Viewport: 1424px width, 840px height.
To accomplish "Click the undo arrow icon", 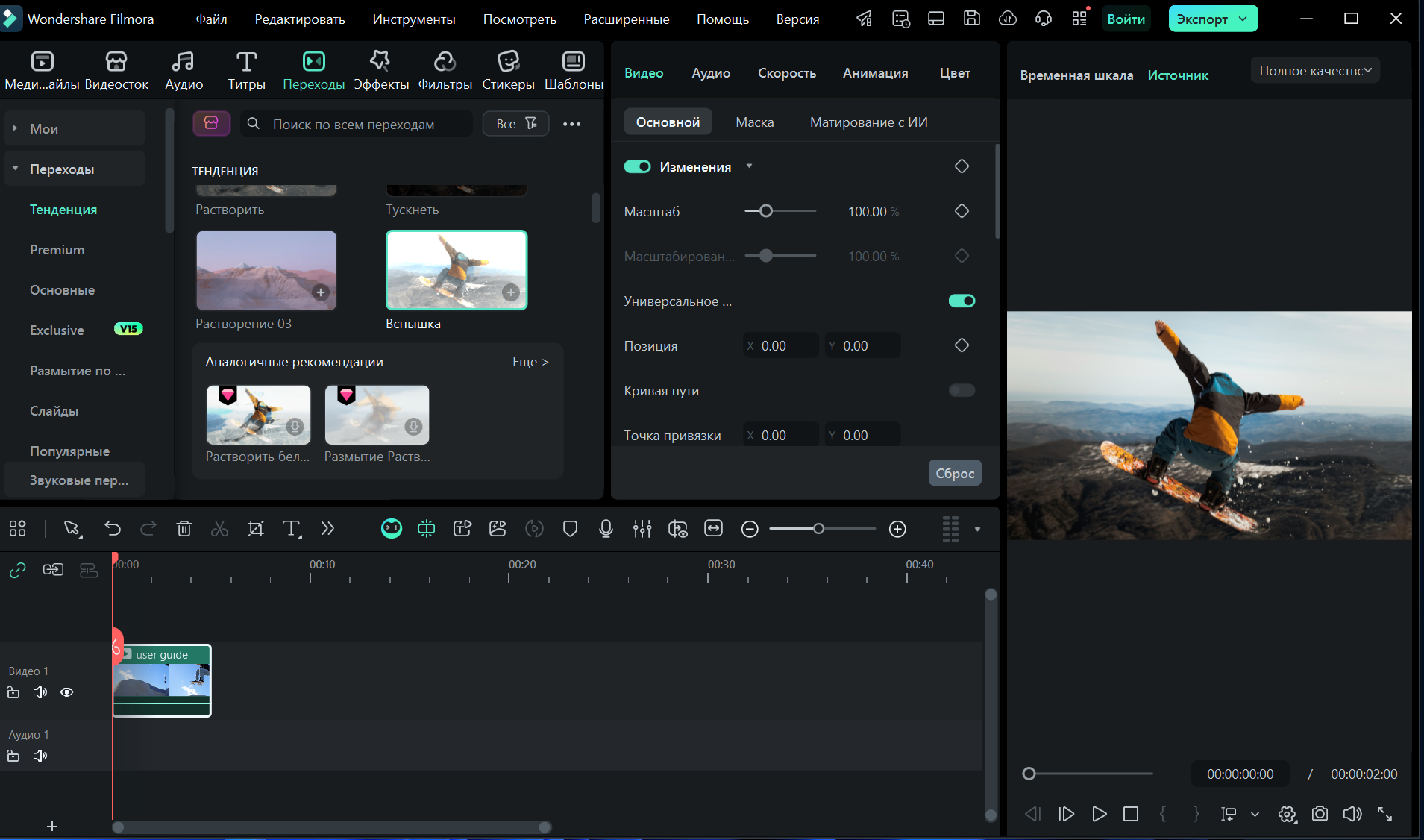I will (113, 529).
